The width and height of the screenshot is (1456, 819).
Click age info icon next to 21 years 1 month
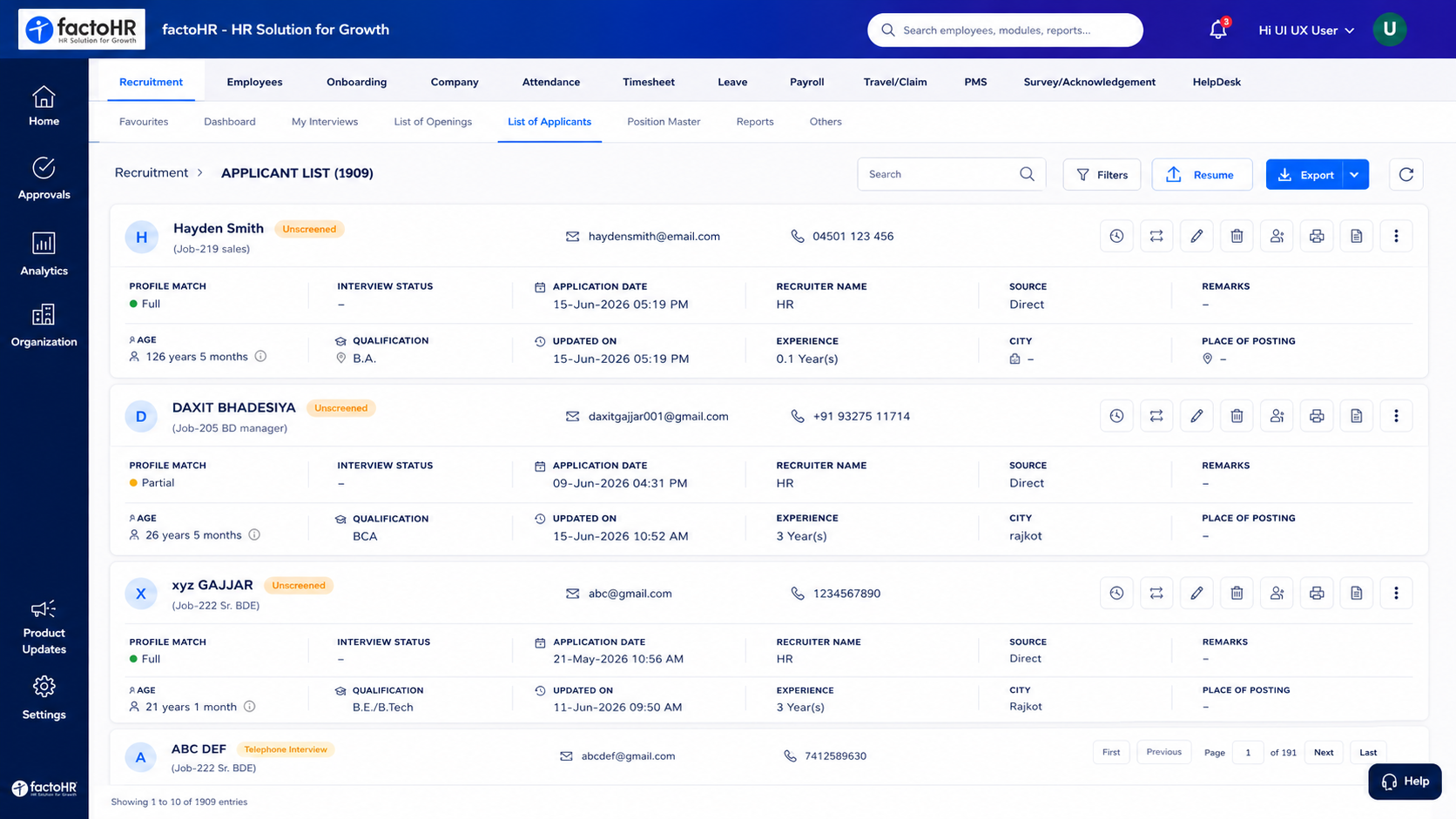tap(249, 707)
